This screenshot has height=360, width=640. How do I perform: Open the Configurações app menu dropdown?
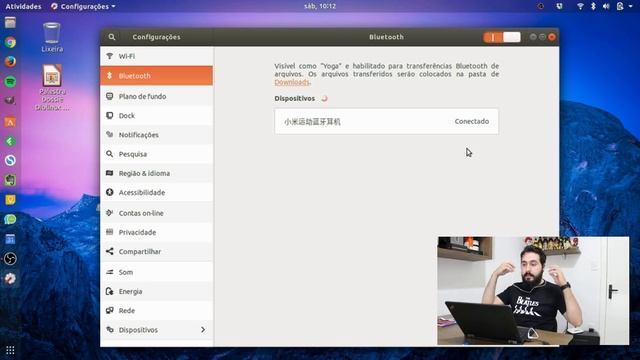click(83, 7)
